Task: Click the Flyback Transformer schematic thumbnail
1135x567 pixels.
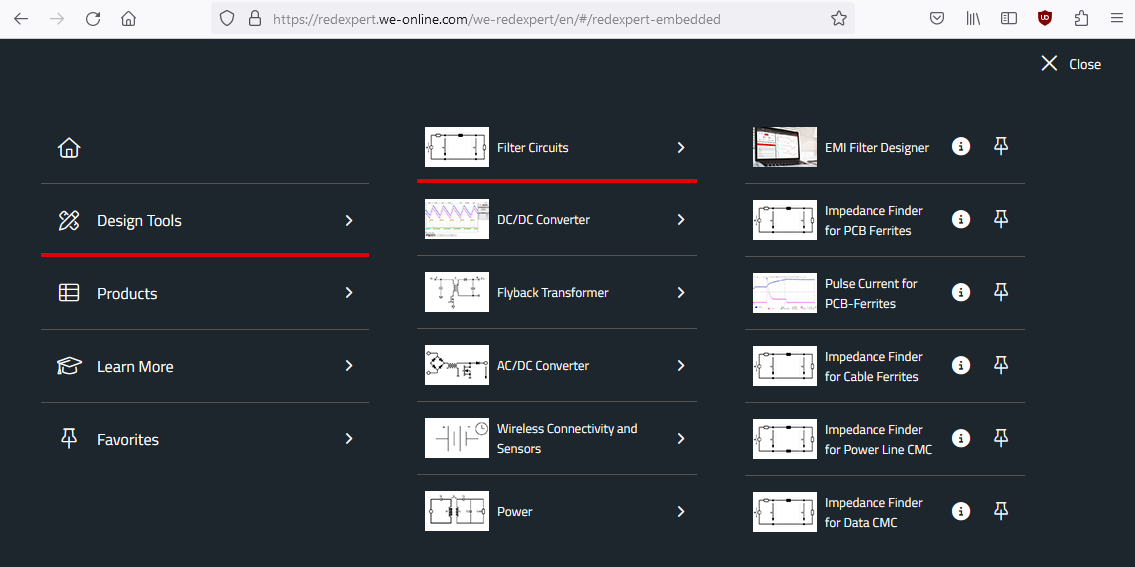Action: pyautogui.click(x=457, y=293)
